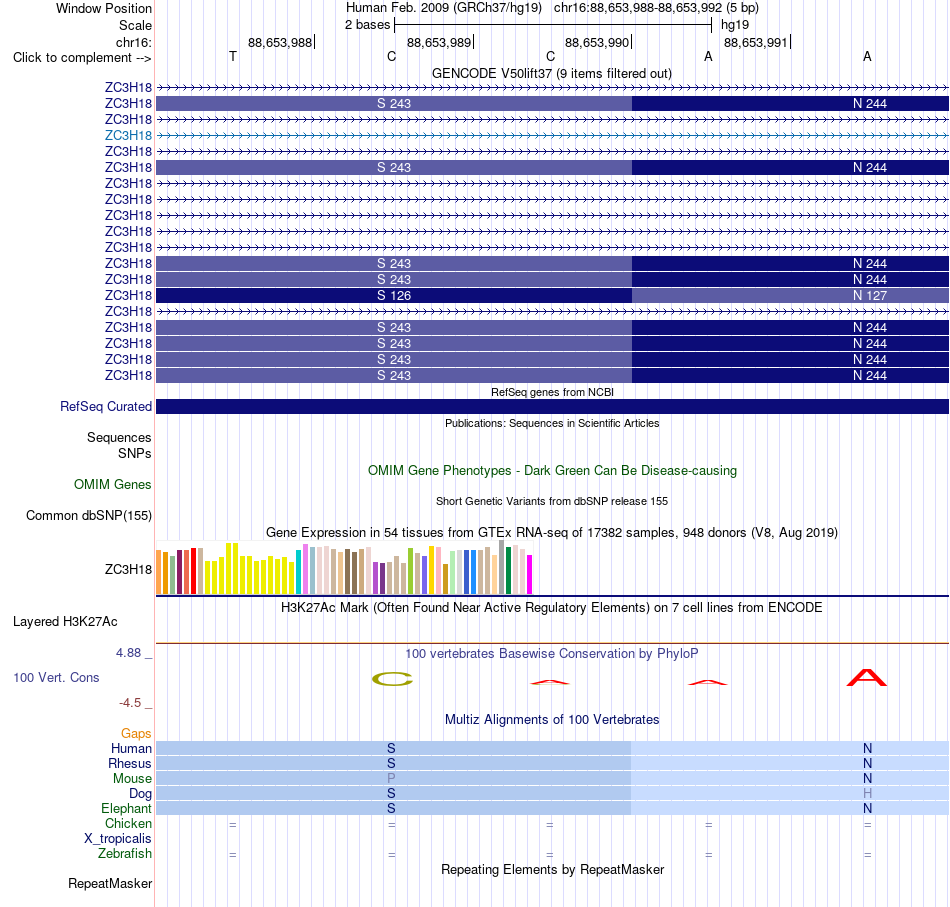Viewport: 950px width, 907px height.
Task: Click the RefSeq Curated track label
Action: click(105, 407)
